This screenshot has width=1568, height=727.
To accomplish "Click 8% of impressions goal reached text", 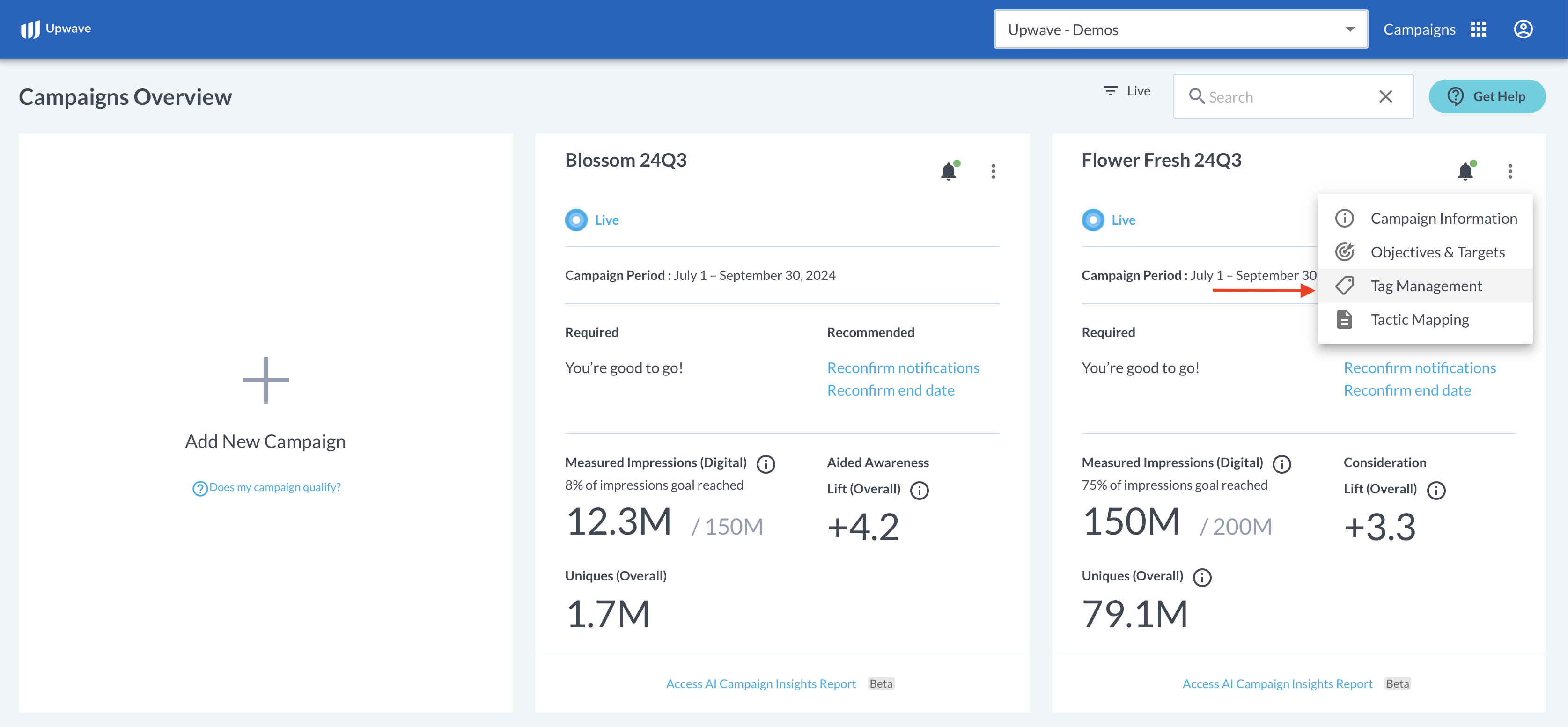I will click(654, 485).
